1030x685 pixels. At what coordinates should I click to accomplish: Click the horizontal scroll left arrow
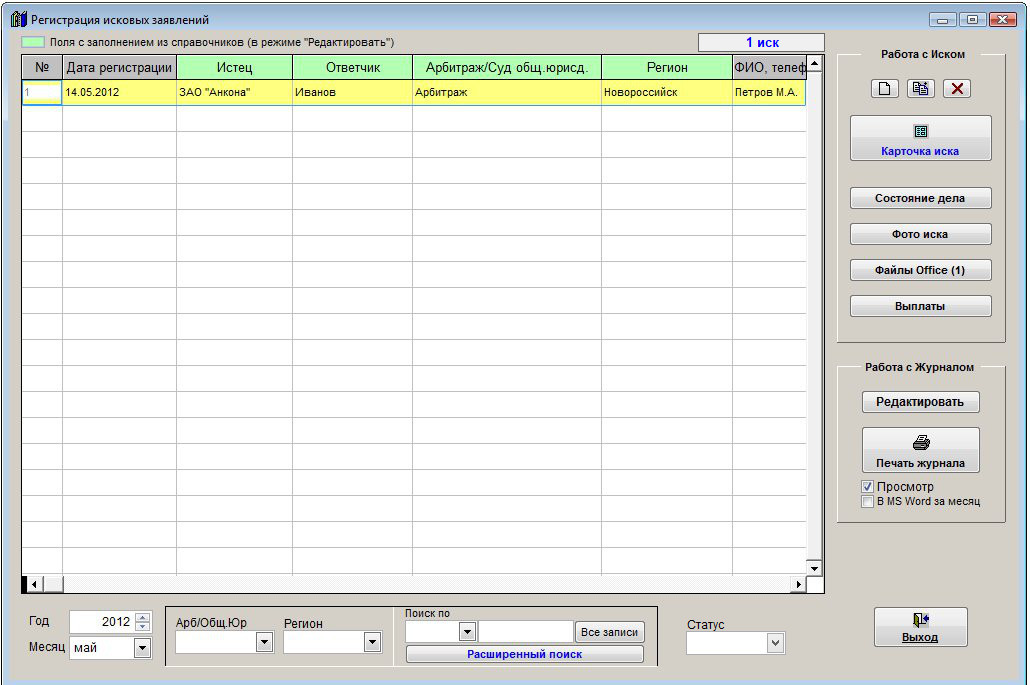35,584
